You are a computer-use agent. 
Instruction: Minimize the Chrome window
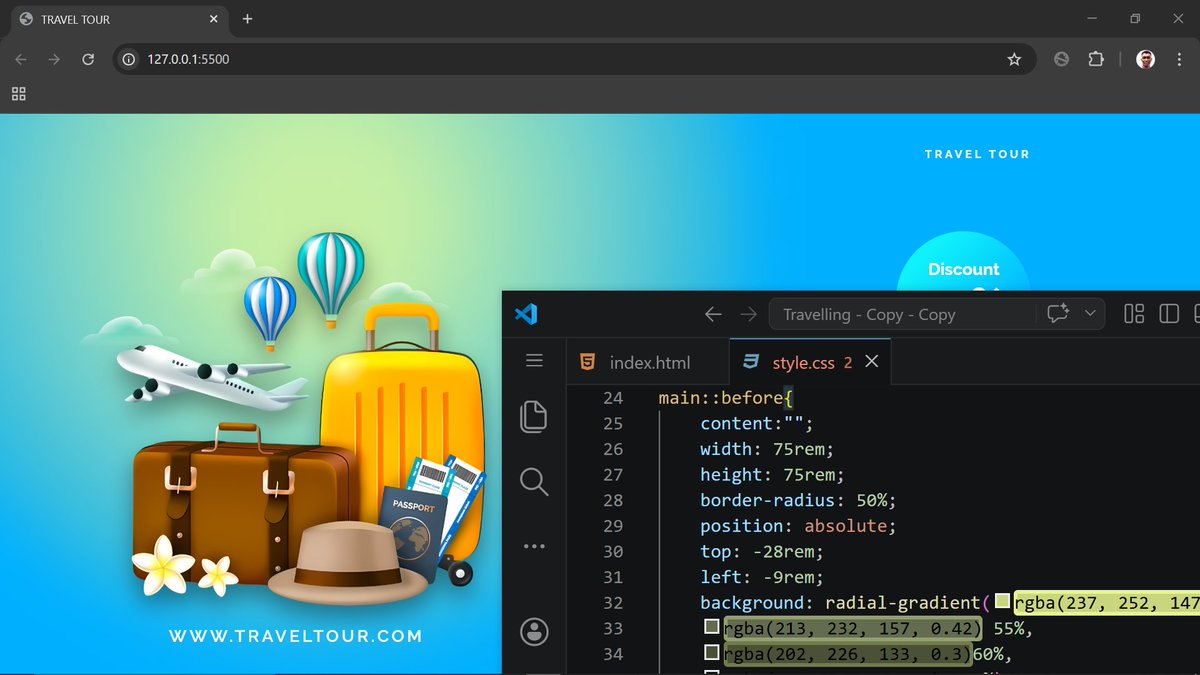pos(1092,19)
